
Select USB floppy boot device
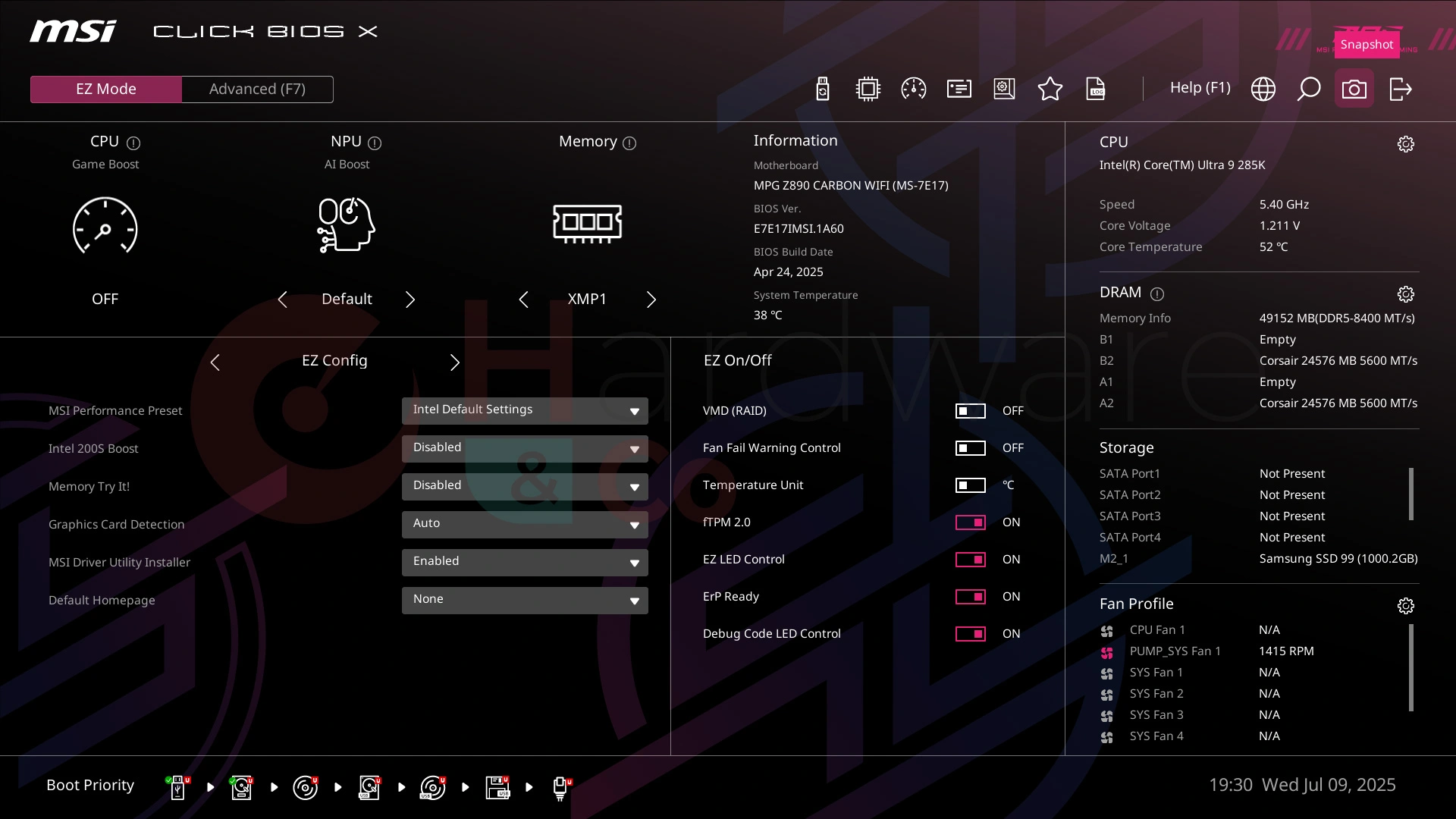pos(497,787)
